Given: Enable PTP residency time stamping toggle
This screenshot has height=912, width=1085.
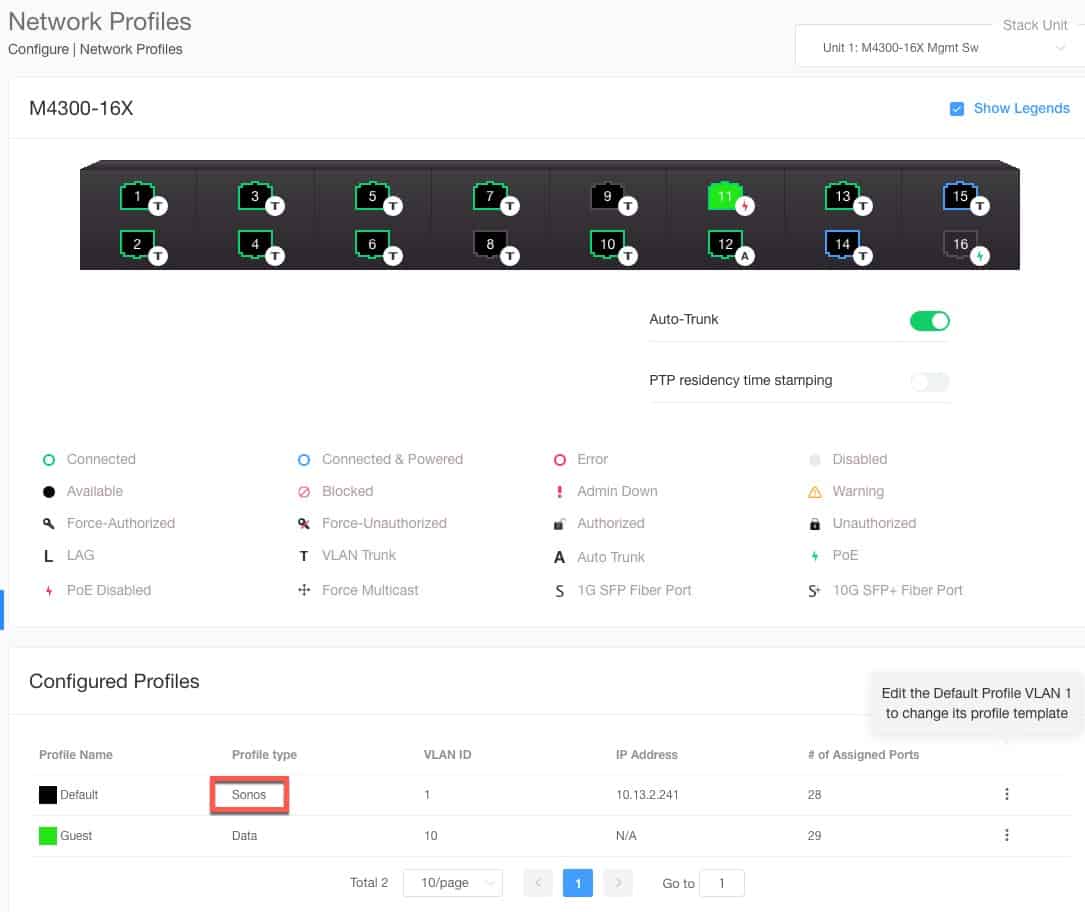Looking at the screenshot, I should click(x=929, y=381).
